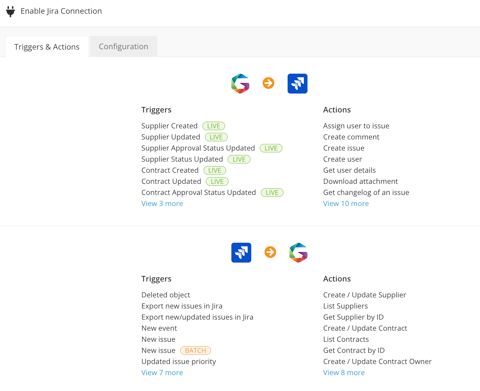Click LIVE badge beside Supplier Status Updated
Viewport: 480px width, 391px height.
coord(239,159)
